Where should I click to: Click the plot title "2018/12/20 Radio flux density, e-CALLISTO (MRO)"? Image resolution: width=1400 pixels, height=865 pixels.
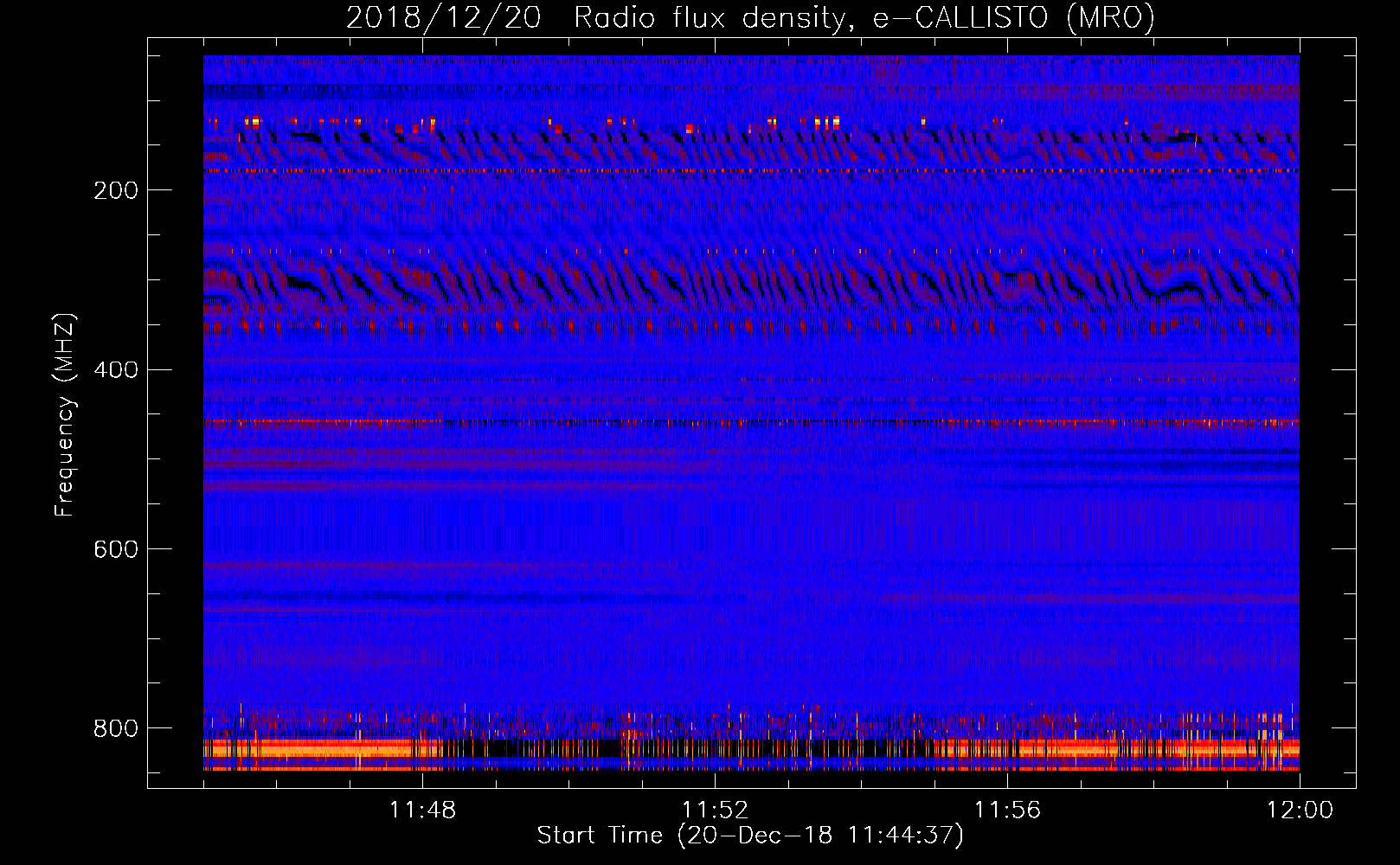(x=750, y=17)
